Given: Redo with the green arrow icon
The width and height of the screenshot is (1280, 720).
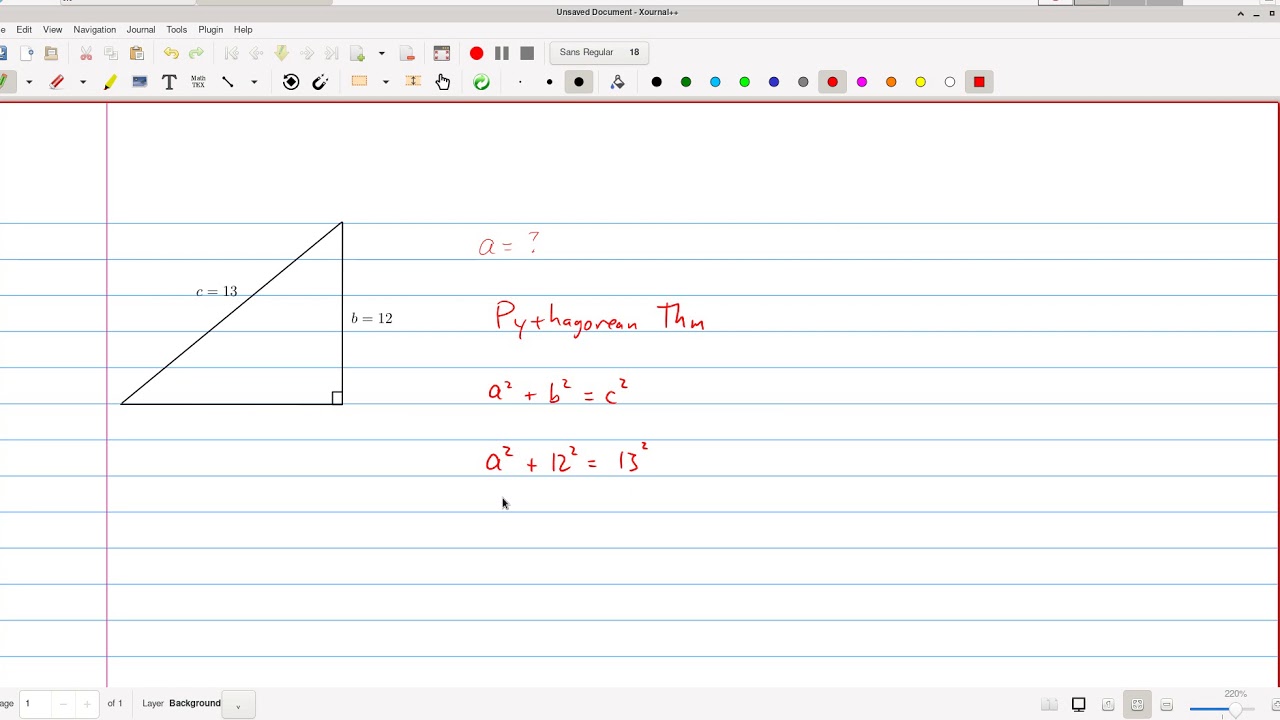Looking at the screenshot, I should point(196,53).
